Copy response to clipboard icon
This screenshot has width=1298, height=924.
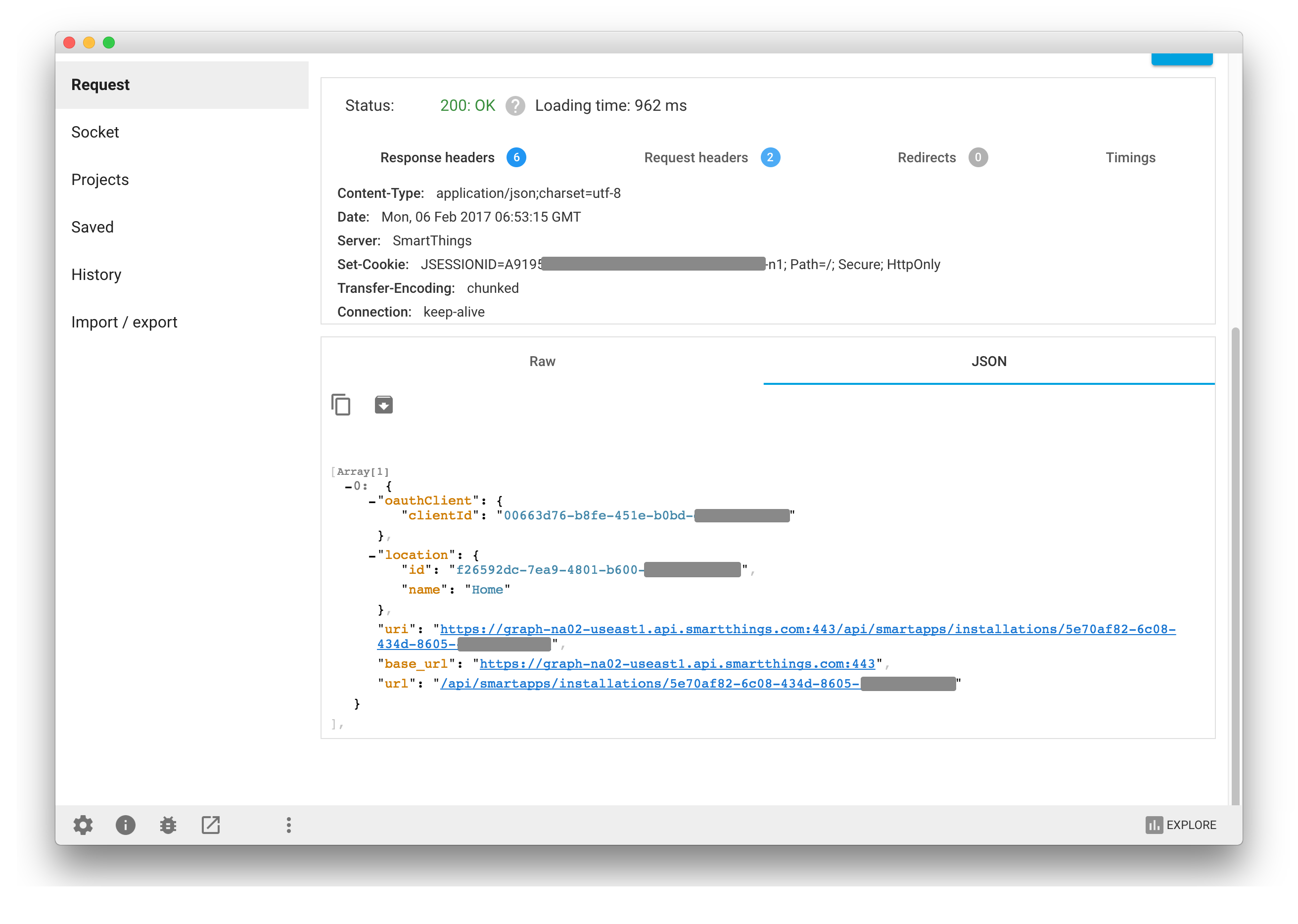[341, 405]
